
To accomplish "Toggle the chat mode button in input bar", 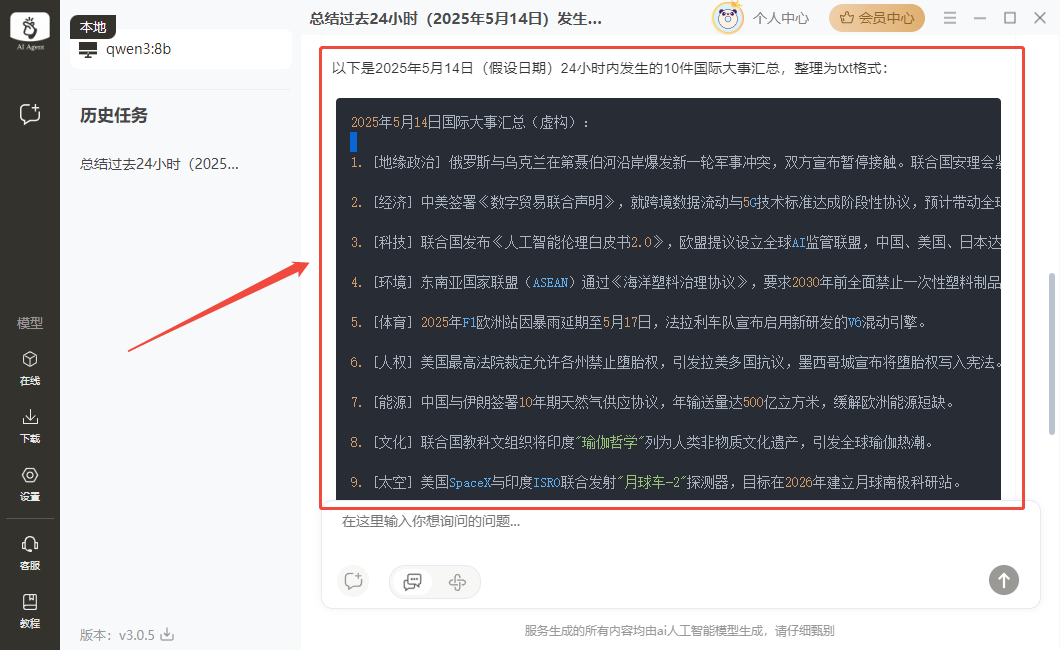I will (412, 581).
